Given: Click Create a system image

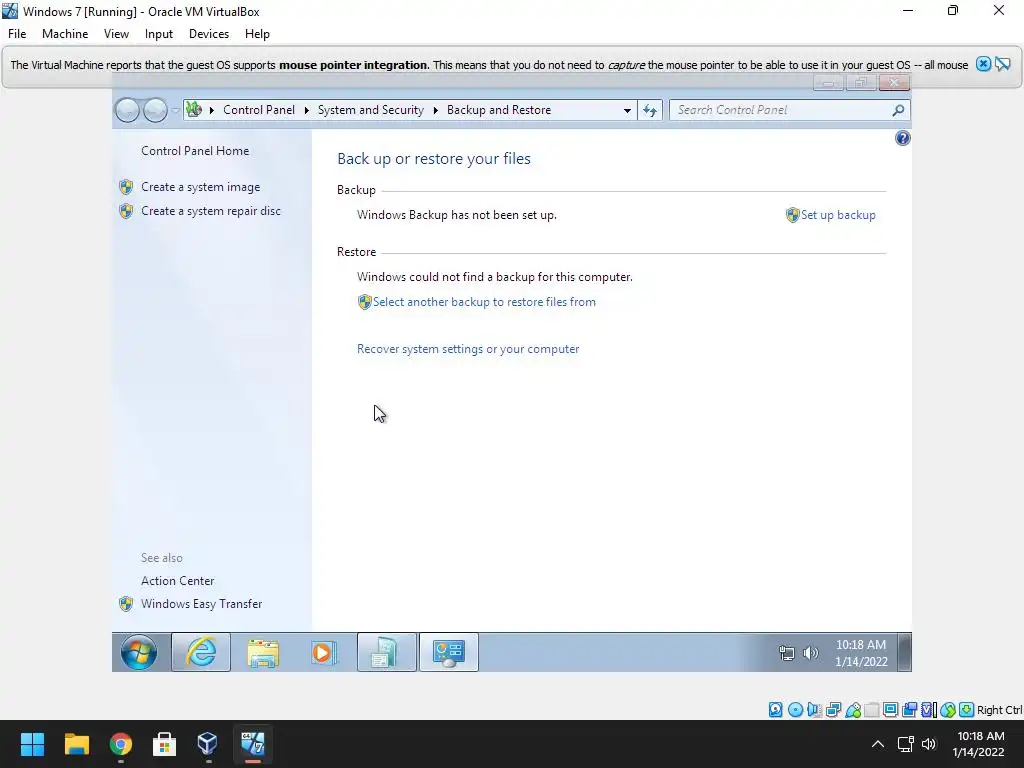Looking at the screenshot, I should click(x=200, y=187).
